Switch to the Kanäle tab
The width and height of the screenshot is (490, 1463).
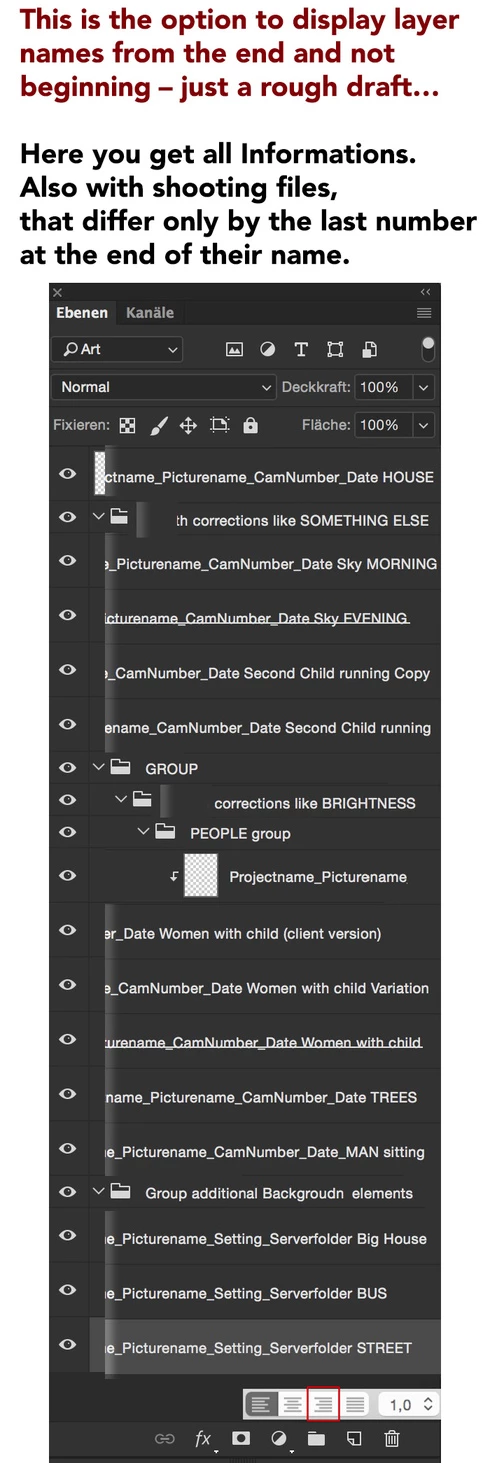point(150,313)
